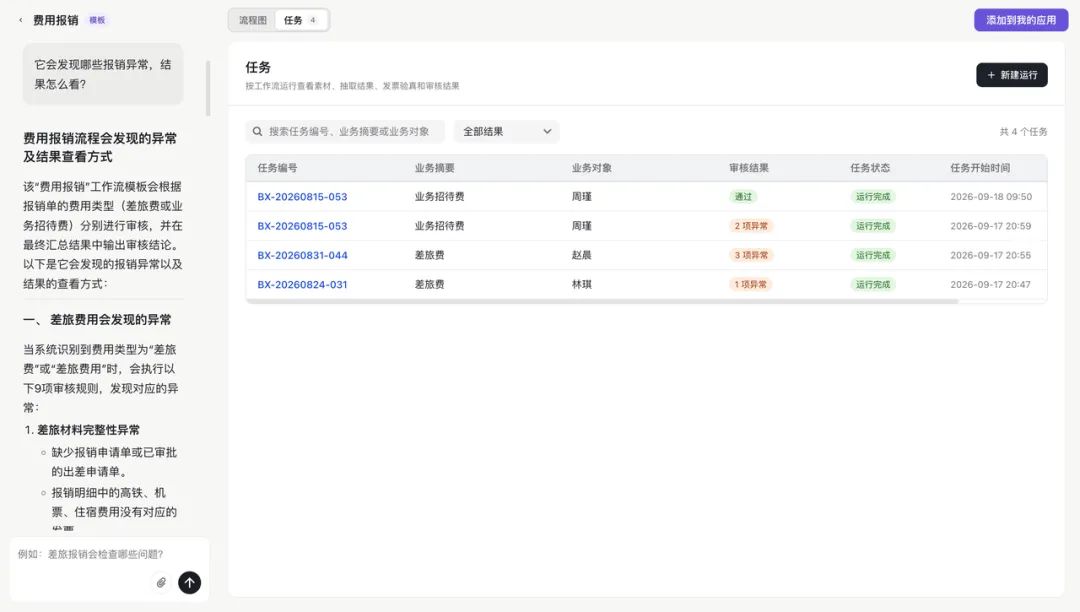Click the 模板 tag beside 费用报销
Viewport: 1080px width, 612px height.
pos(97,20)
